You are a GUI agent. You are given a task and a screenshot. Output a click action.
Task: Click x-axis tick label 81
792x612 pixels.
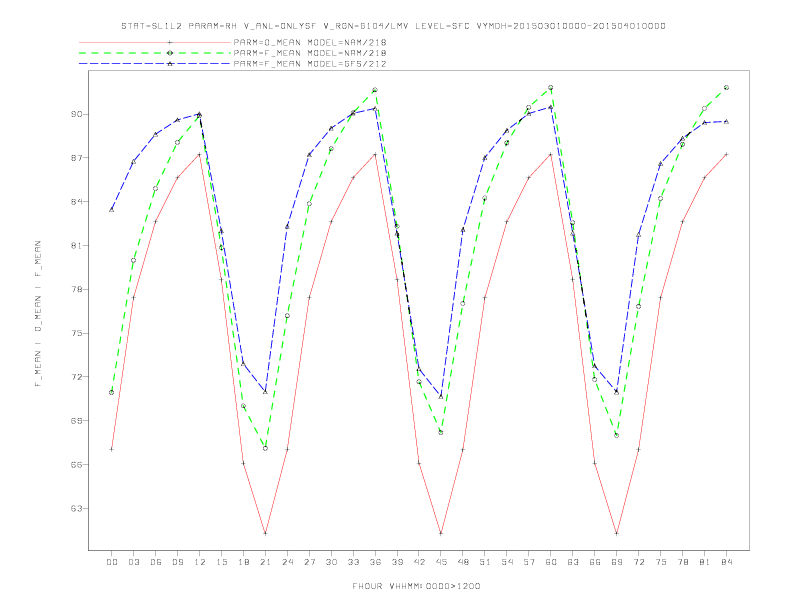tap(705, 562)
